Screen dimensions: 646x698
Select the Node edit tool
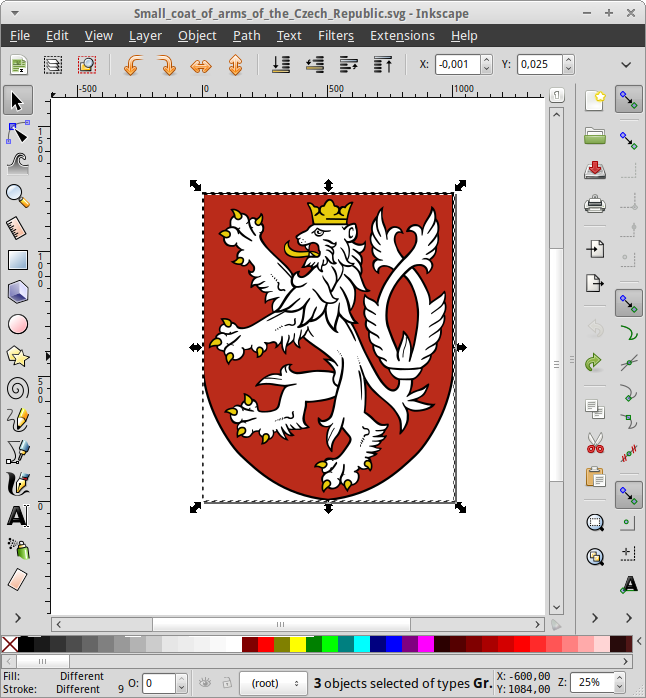click(17, 132)
